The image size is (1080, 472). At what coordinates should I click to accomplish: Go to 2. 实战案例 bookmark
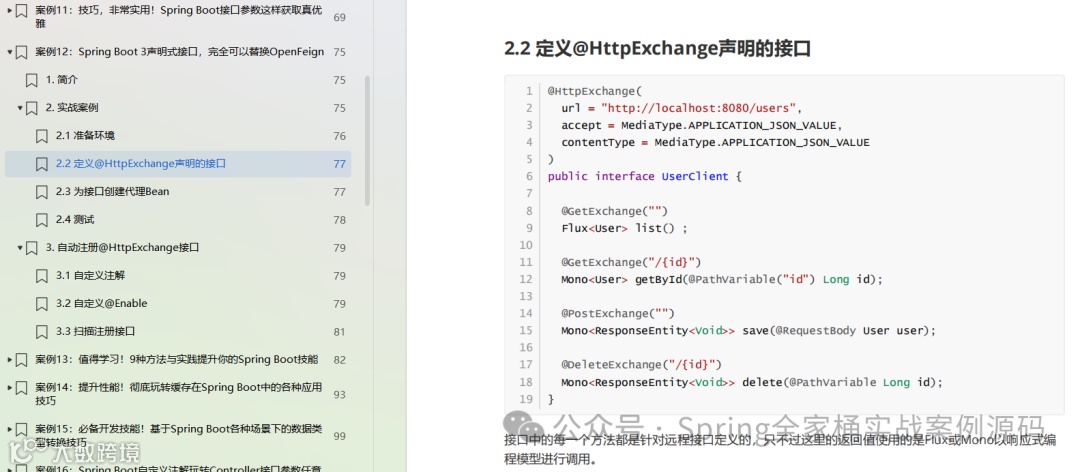pos(72,108)
